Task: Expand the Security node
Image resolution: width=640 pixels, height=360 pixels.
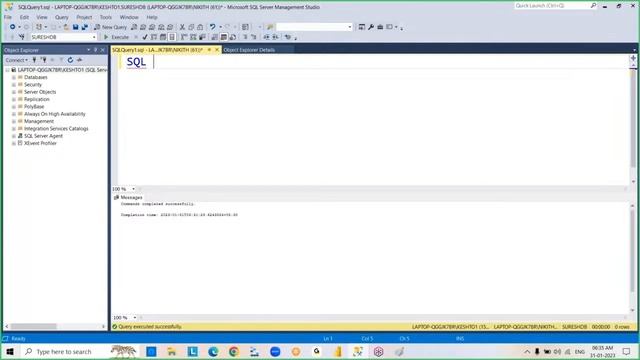Action: pos(14,84)
